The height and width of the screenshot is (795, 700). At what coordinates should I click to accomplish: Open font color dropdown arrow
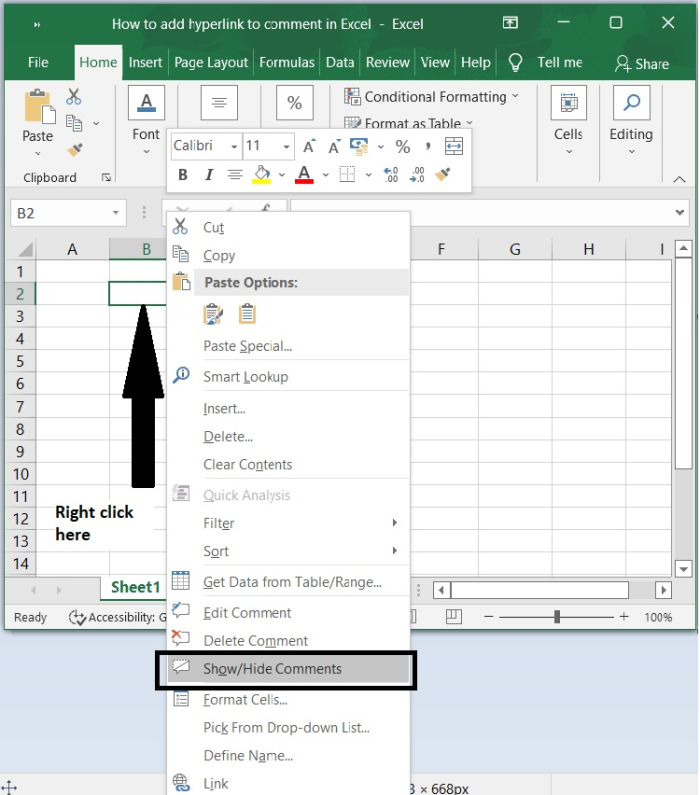pos(325,175)
